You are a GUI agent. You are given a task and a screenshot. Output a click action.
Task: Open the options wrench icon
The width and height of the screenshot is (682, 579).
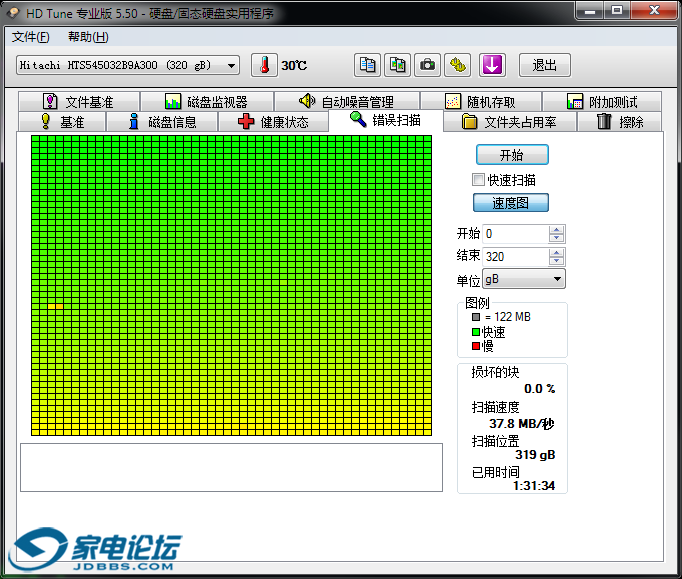[458, 65]
